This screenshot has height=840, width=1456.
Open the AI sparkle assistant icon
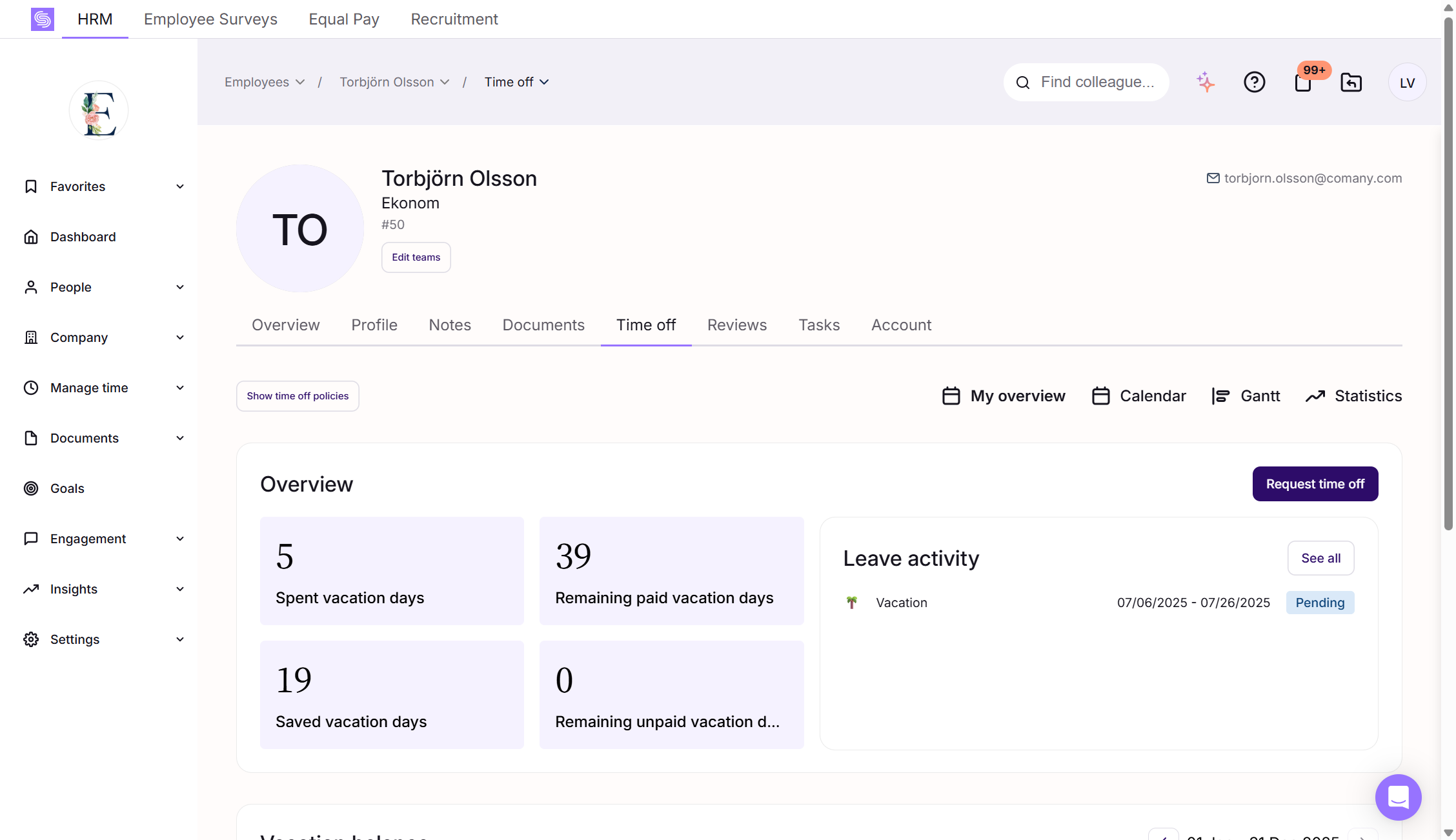pyautogui.click(x=1206, y=82)
